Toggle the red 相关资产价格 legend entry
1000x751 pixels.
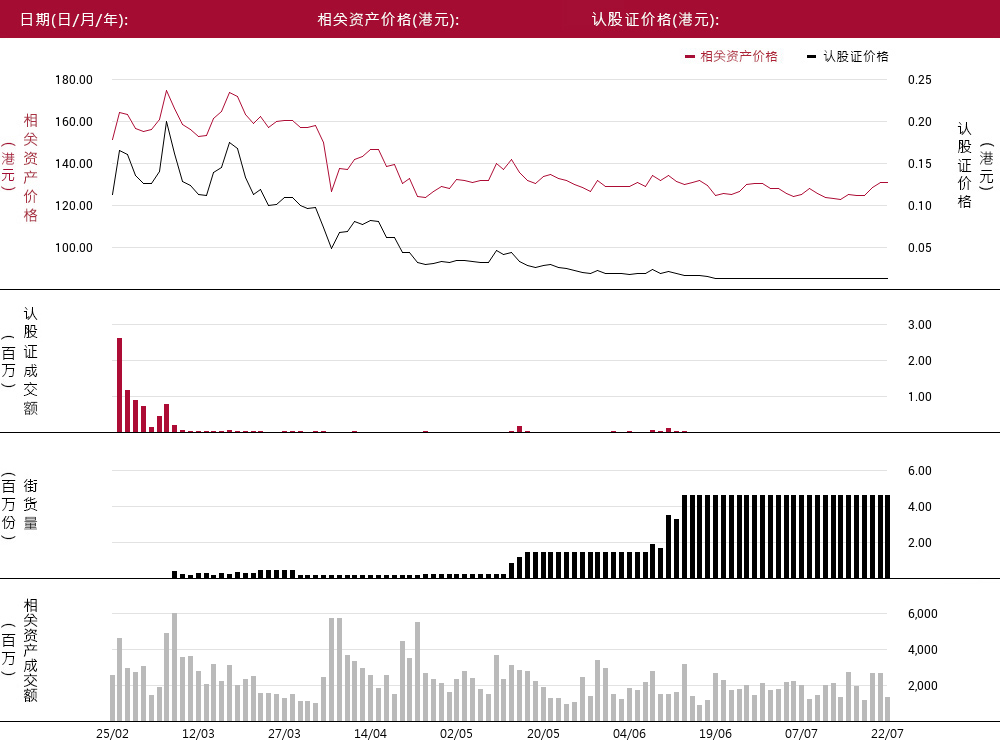tap(732, 56)
